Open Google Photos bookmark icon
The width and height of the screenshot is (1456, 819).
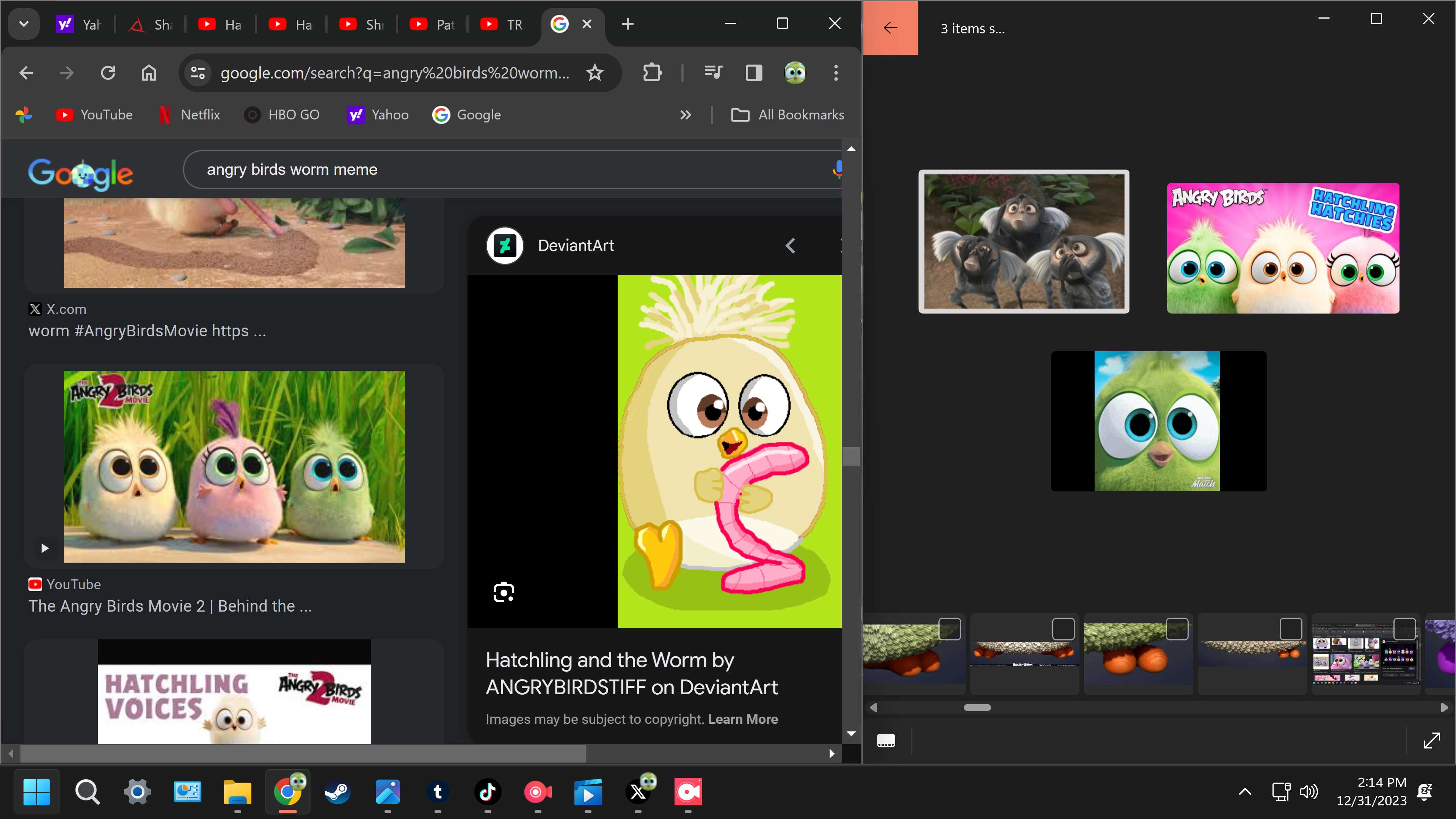tap(24, 115)
